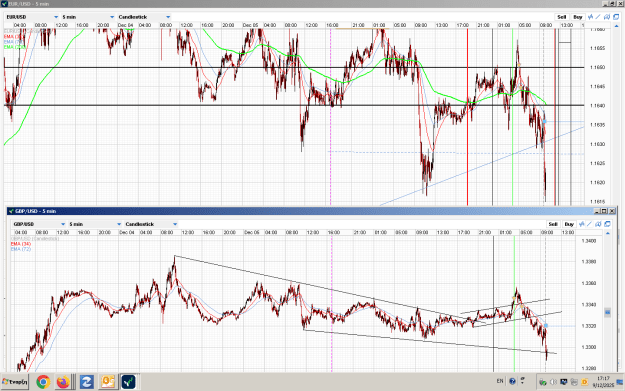Open the Start button in taskbar
Viewport: 625px width, 391px height.
(15, 382)
